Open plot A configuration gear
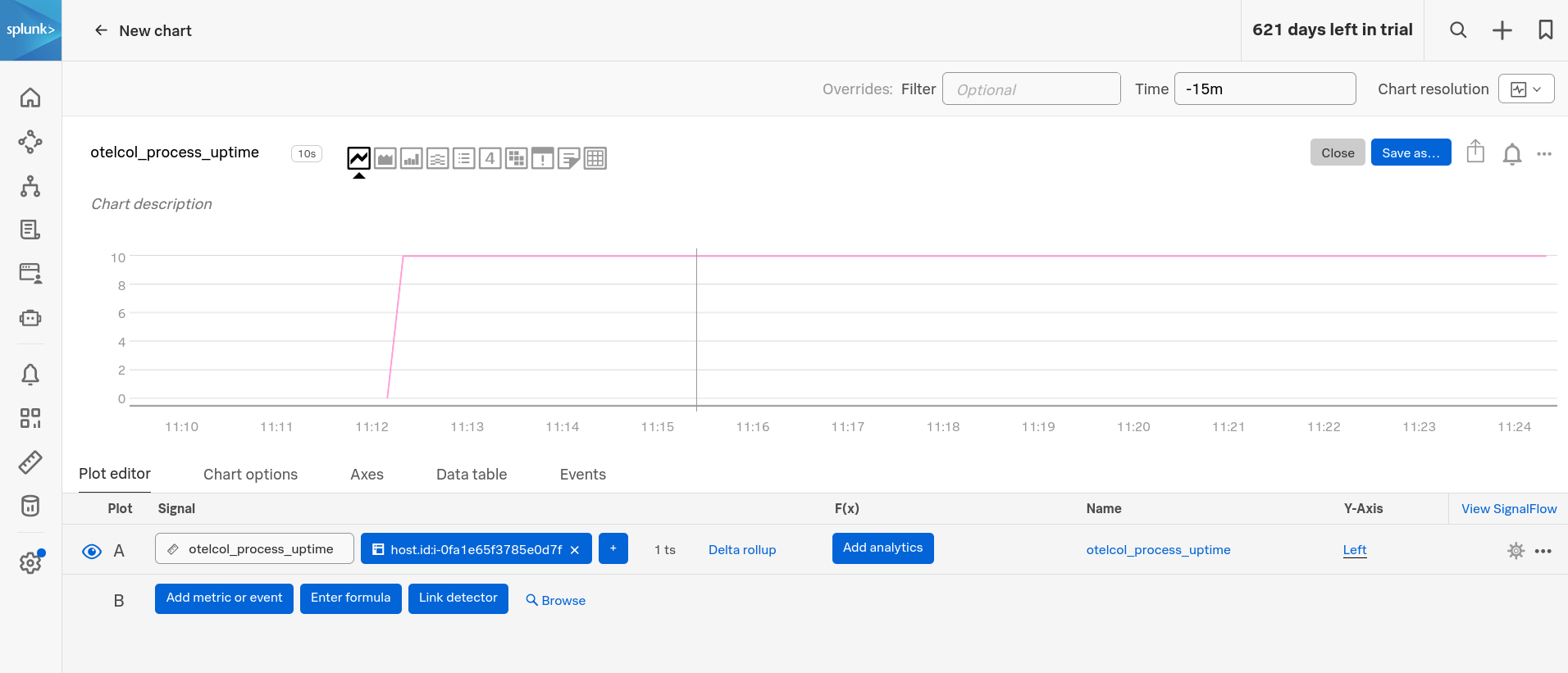1568x673 pixels. pos(1516,551)
